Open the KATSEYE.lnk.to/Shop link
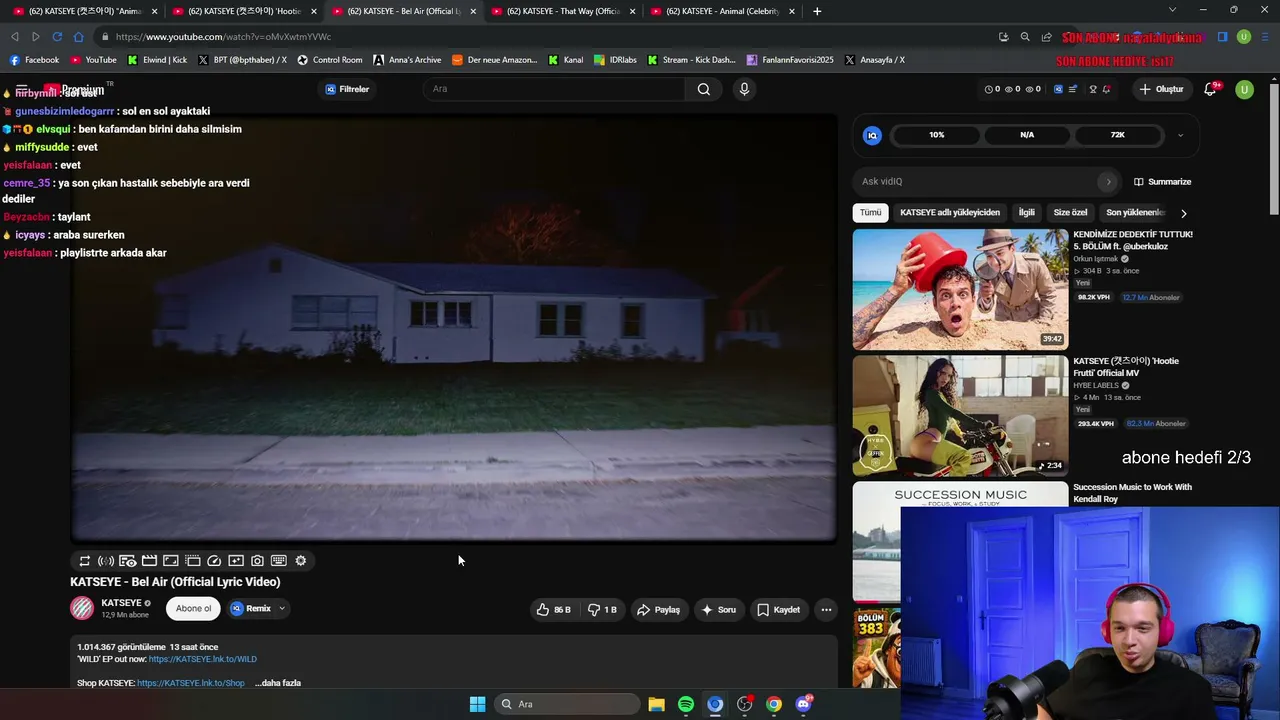 pos(191,683)
